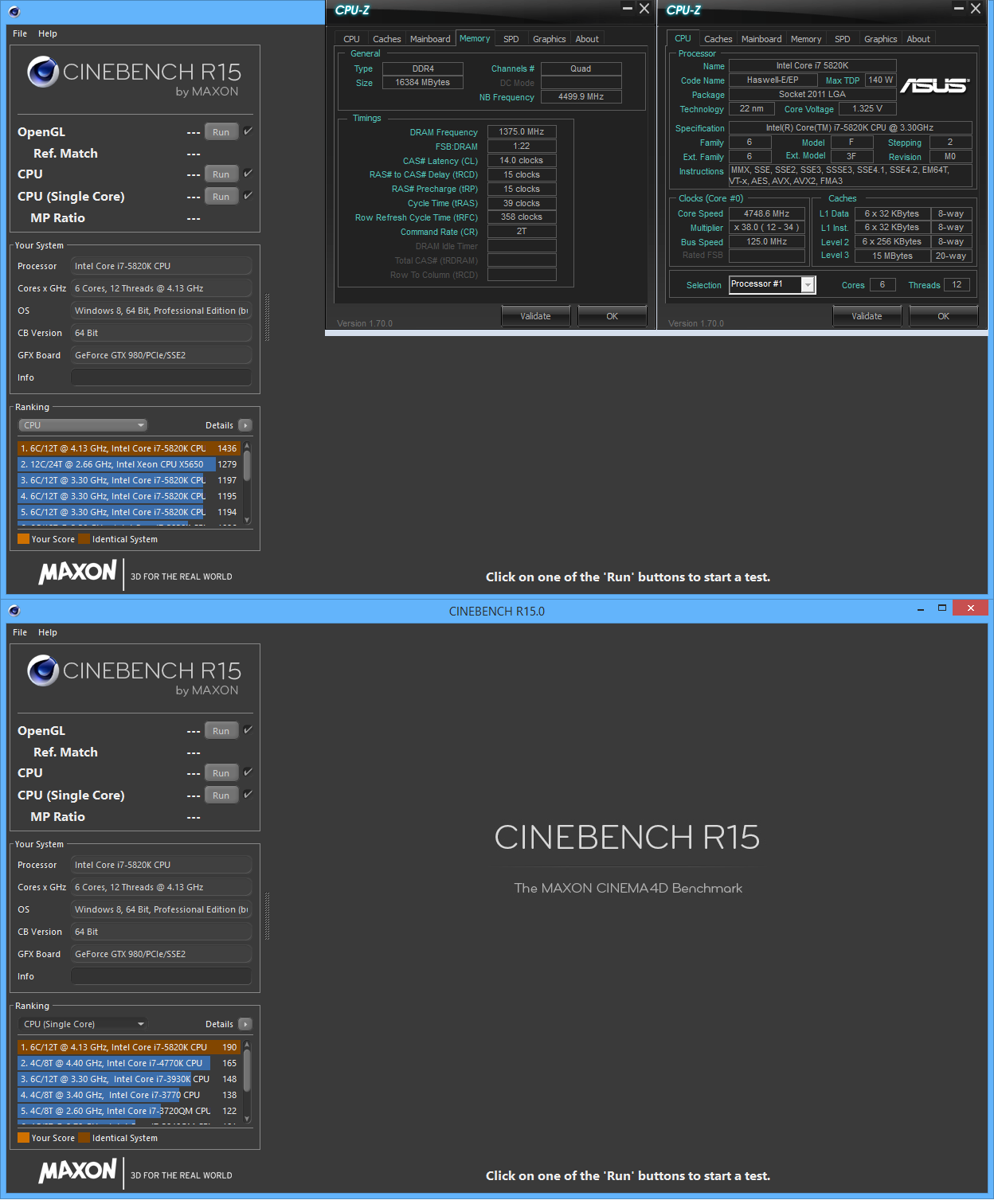Minimize the CPU-Z window showing Memory timings
This screenshot has height=1204, width=994.
[x=627, y=9]
